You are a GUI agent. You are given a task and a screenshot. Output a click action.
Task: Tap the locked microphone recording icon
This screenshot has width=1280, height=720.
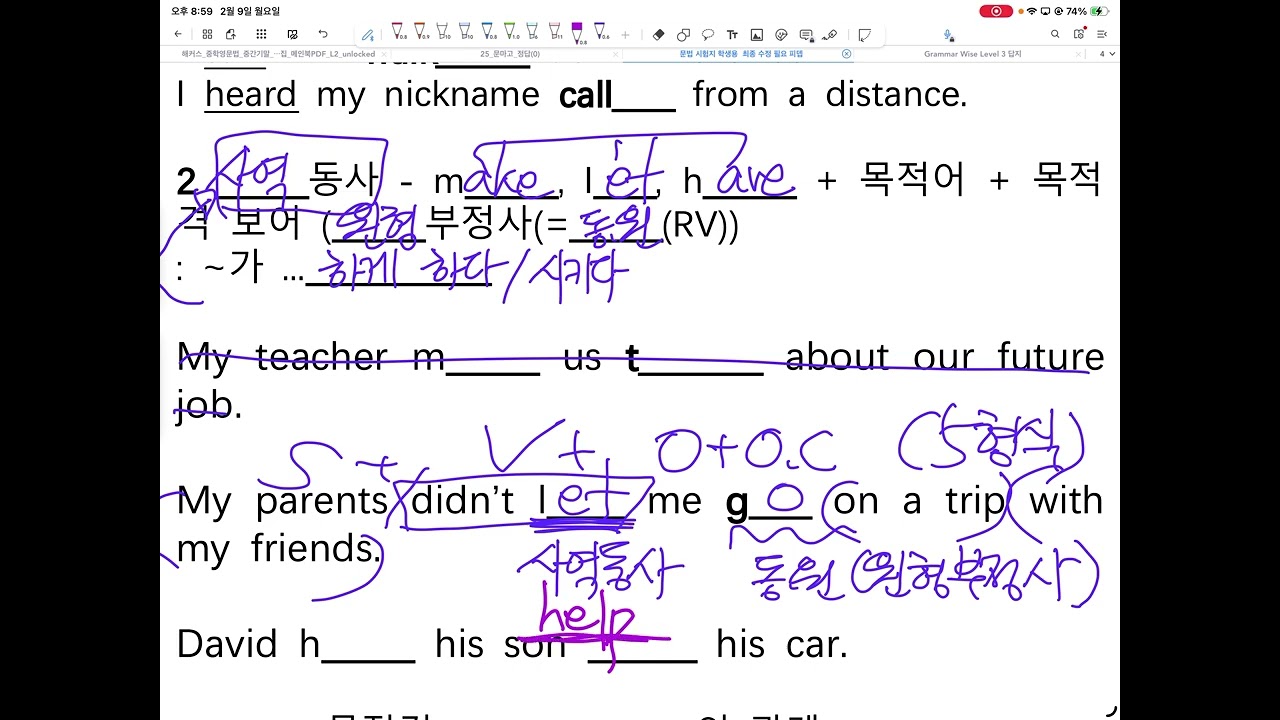click(947, 35)
